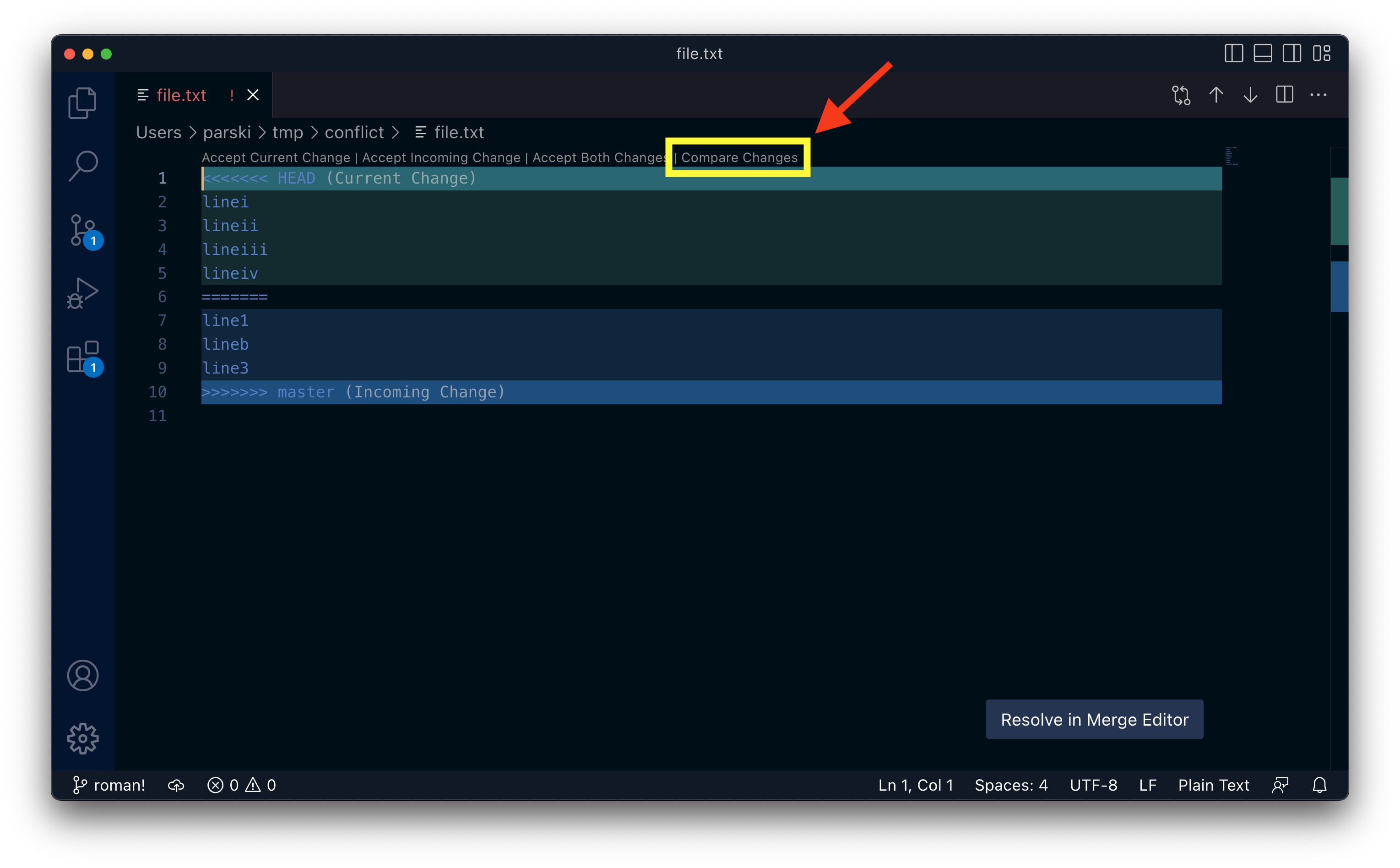Open the Manage settings gear
This screenshot has height=868, width=1400.
tap(83, 739)
